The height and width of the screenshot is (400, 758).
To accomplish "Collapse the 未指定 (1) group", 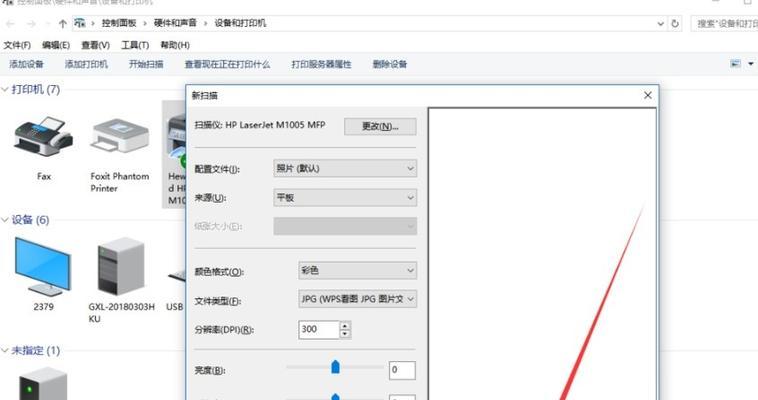I will pos(5,350).
